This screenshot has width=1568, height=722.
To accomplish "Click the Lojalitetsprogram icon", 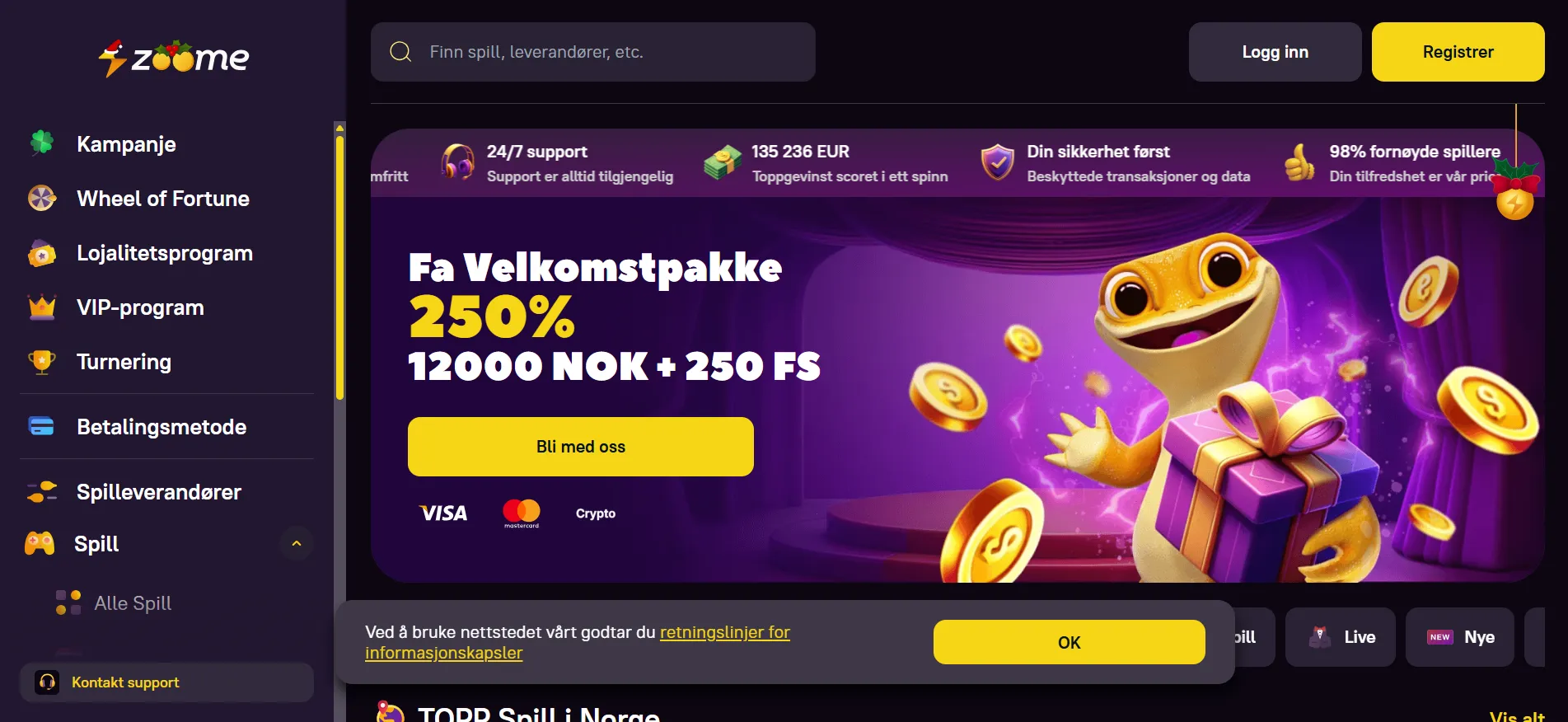I will pyautogui.click(x=42, y=253).
